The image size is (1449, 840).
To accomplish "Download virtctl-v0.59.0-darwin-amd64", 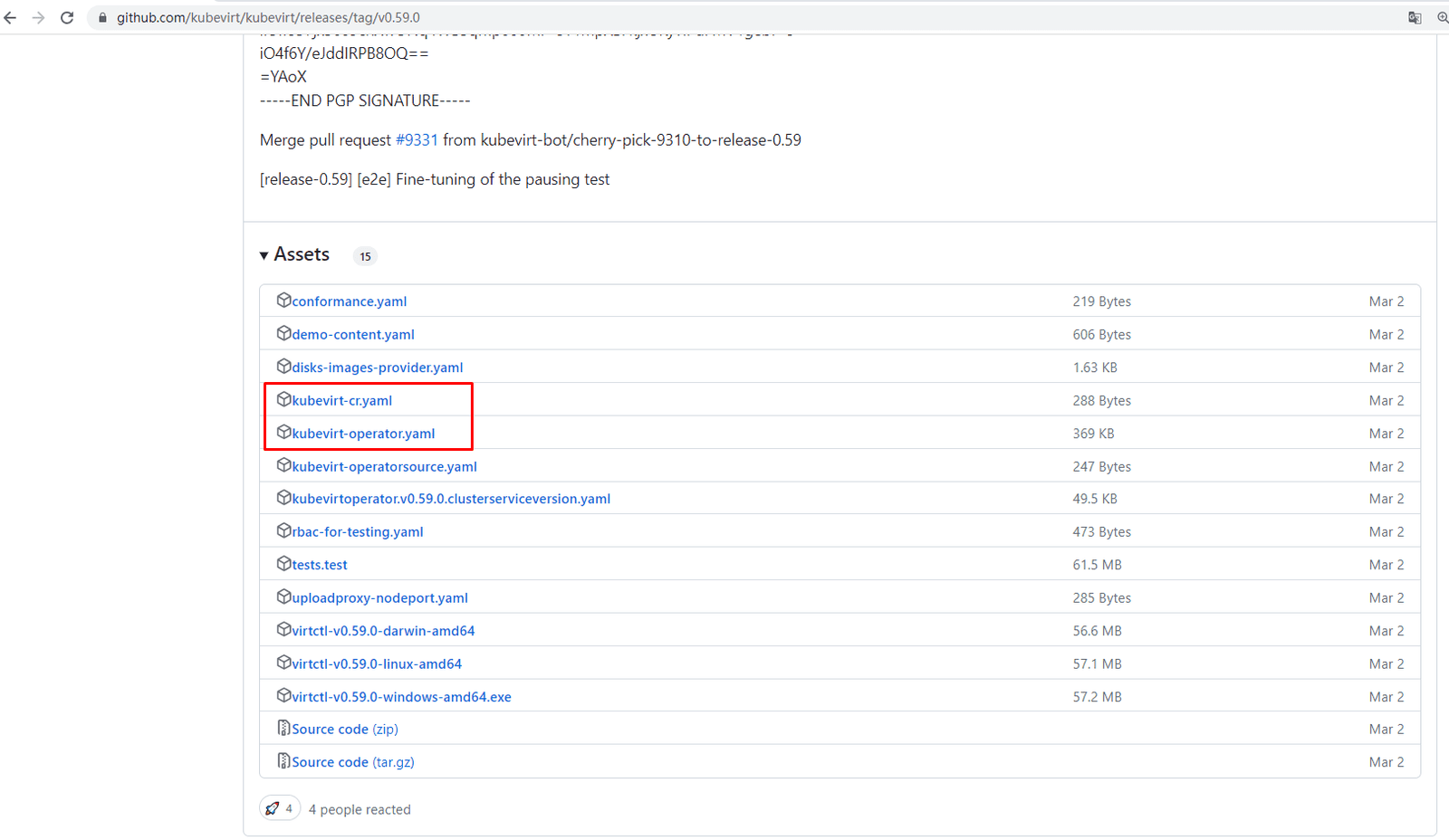I will 383,631.
